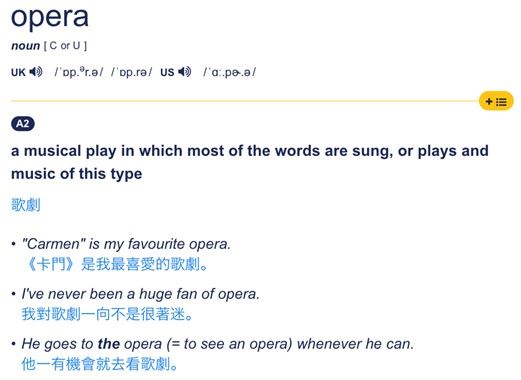Open the C or U grammar label
521x380 pixels.
[x=65, y=45]
